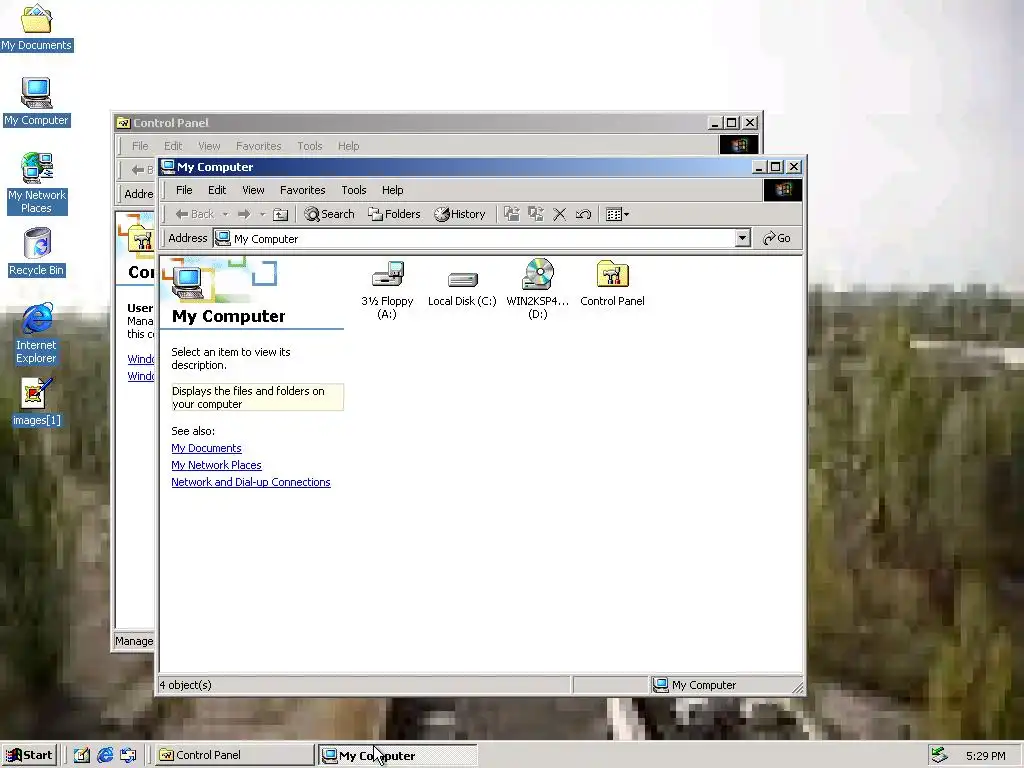Open the History pane button
Image resolution: width=1024 pixels, height=768 pixels.
coord(460,214)
